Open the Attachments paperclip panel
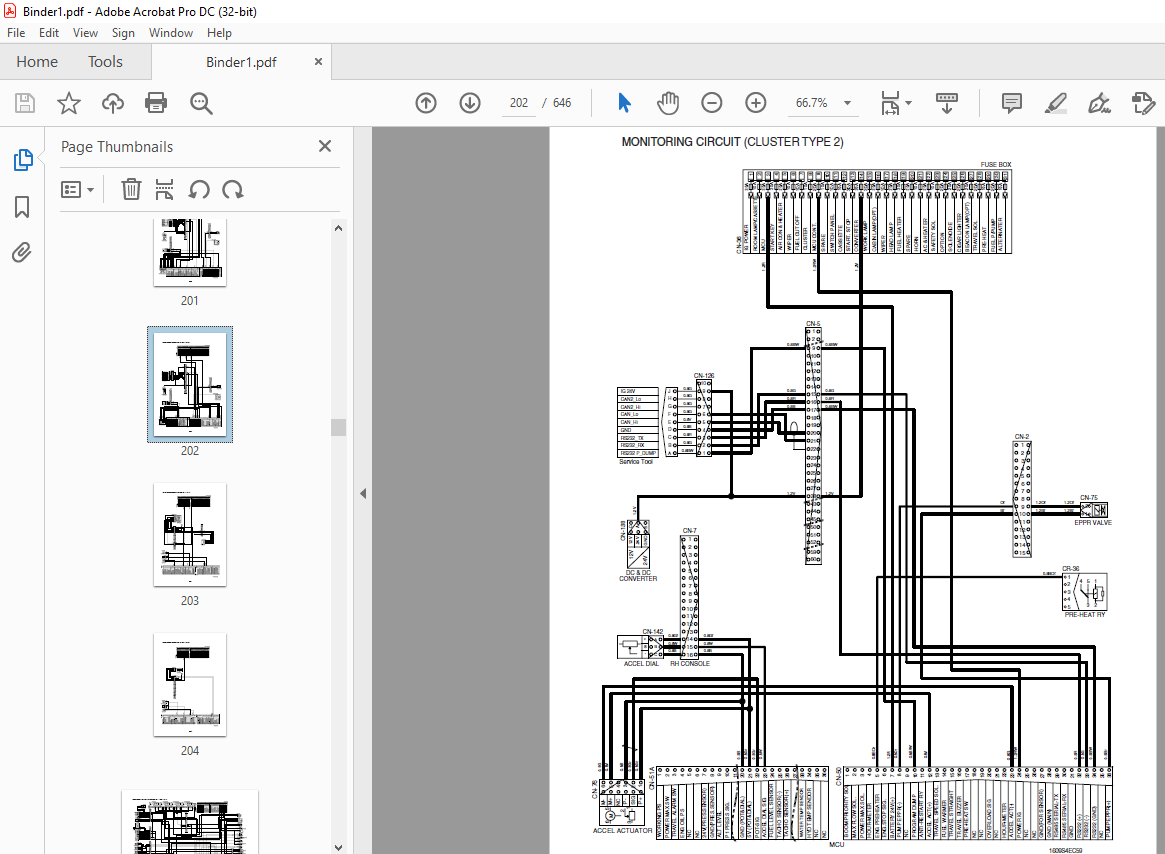Screen dimensions: 1165x854 22,253
